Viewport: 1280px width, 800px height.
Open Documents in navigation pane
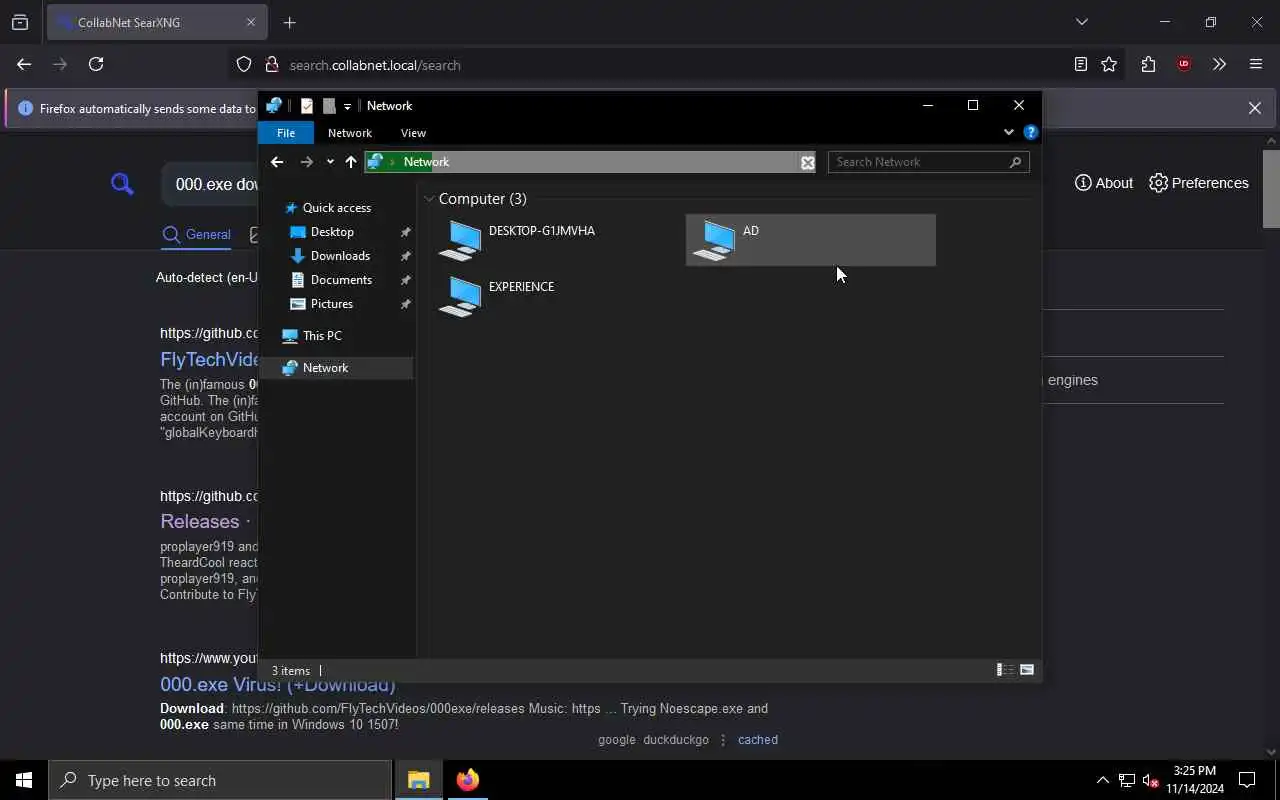[x=341, y=280]
